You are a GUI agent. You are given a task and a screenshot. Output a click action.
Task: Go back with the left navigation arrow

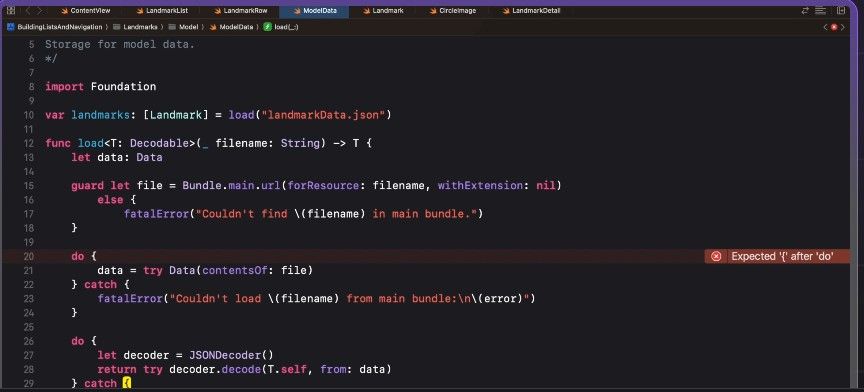(28, 10)
